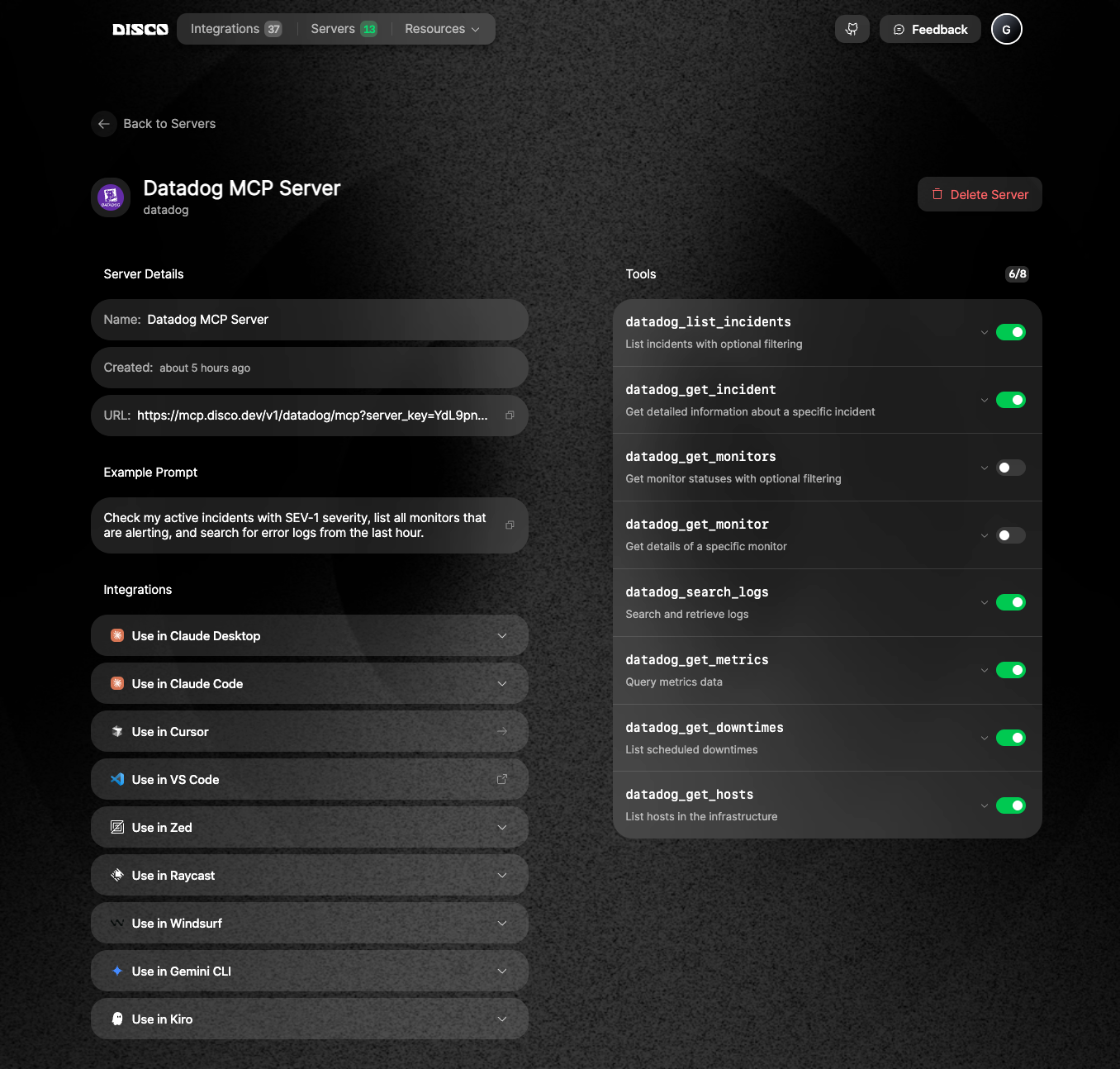1120x1069 pixels.
Task: Expand datadog_get_monitor details chevron
Action: [985, 535]
